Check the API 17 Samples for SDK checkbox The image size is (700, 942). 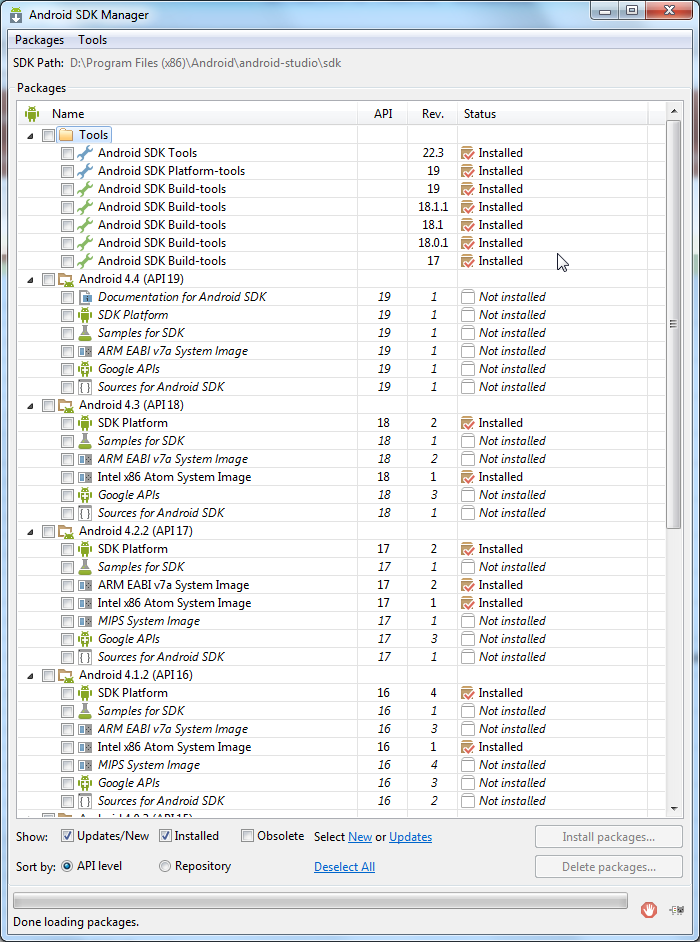click(x=67, y=568)
